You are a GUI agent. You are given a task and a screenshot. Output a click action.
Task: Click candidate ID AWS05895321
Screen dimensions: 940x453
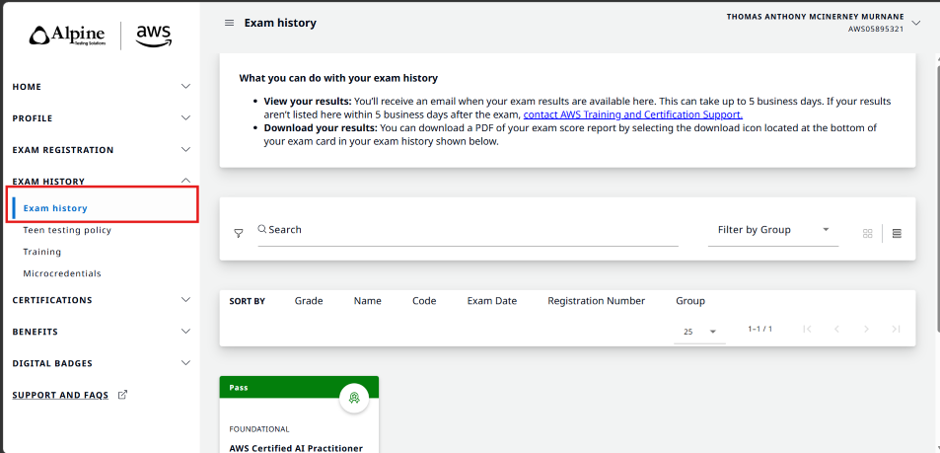pos(876,29)
